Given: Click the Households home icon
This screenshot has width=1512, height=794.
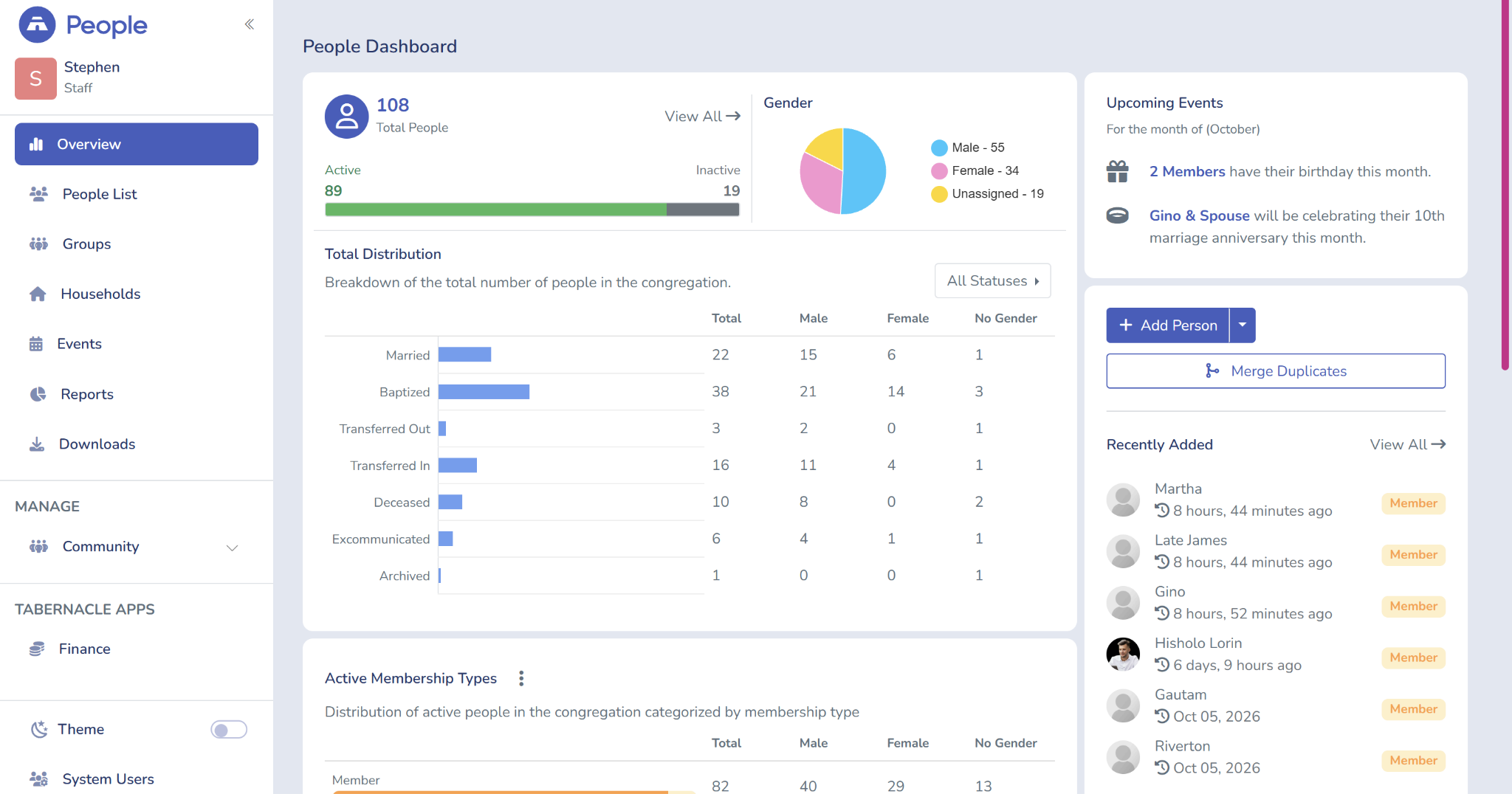Looking at the screenshot, I should [x=38, y=294].
